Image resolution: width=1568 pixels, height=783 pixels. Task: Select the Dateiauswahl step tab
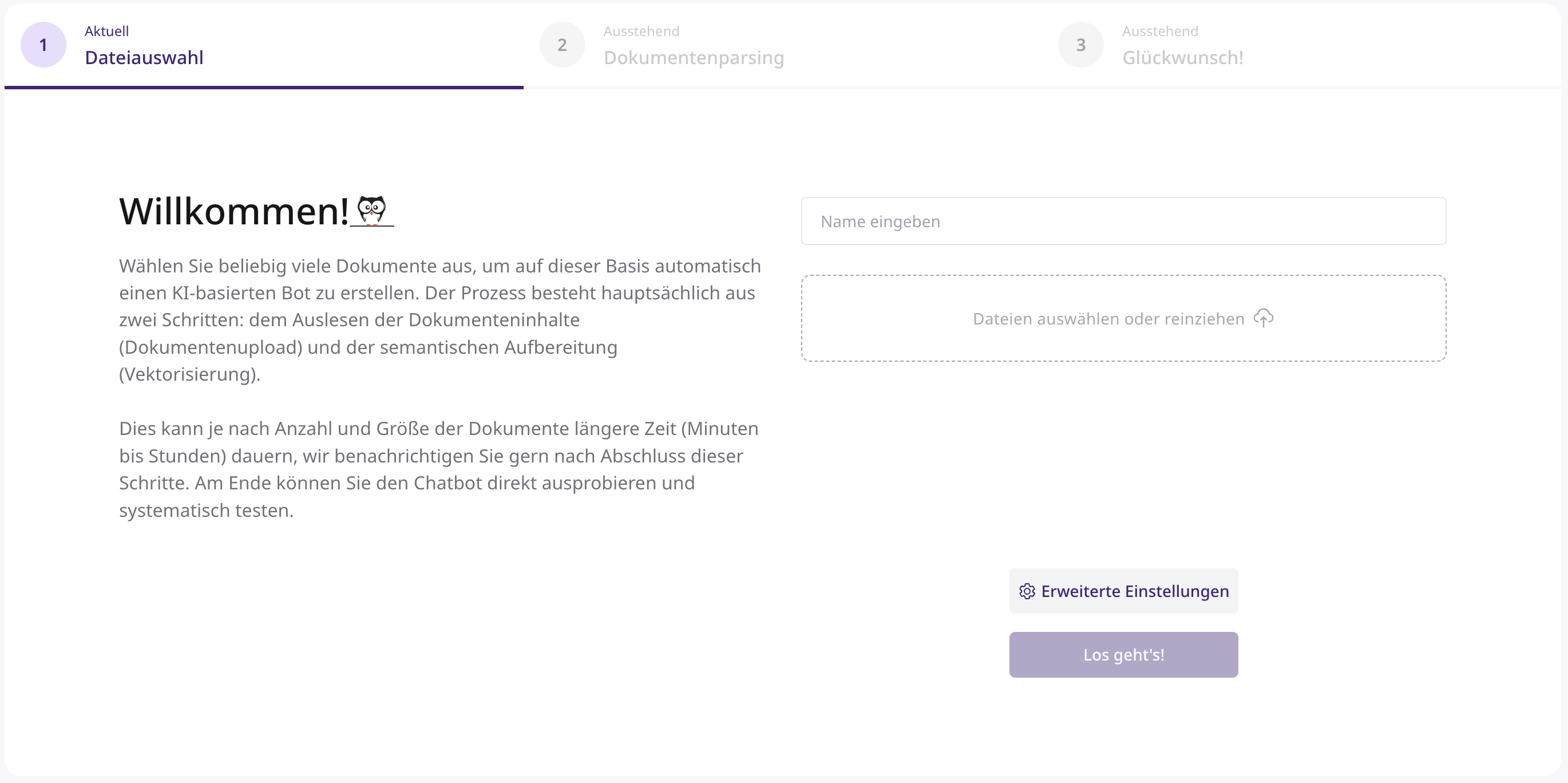(x=264, y=45)
